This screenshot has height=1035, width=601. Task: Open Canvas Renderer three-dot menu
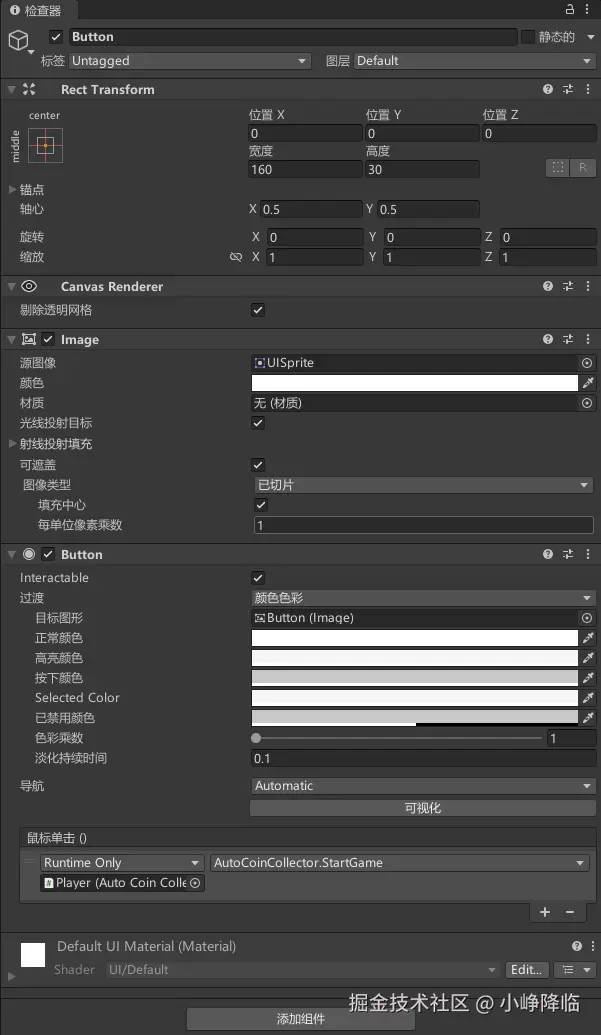588,286
